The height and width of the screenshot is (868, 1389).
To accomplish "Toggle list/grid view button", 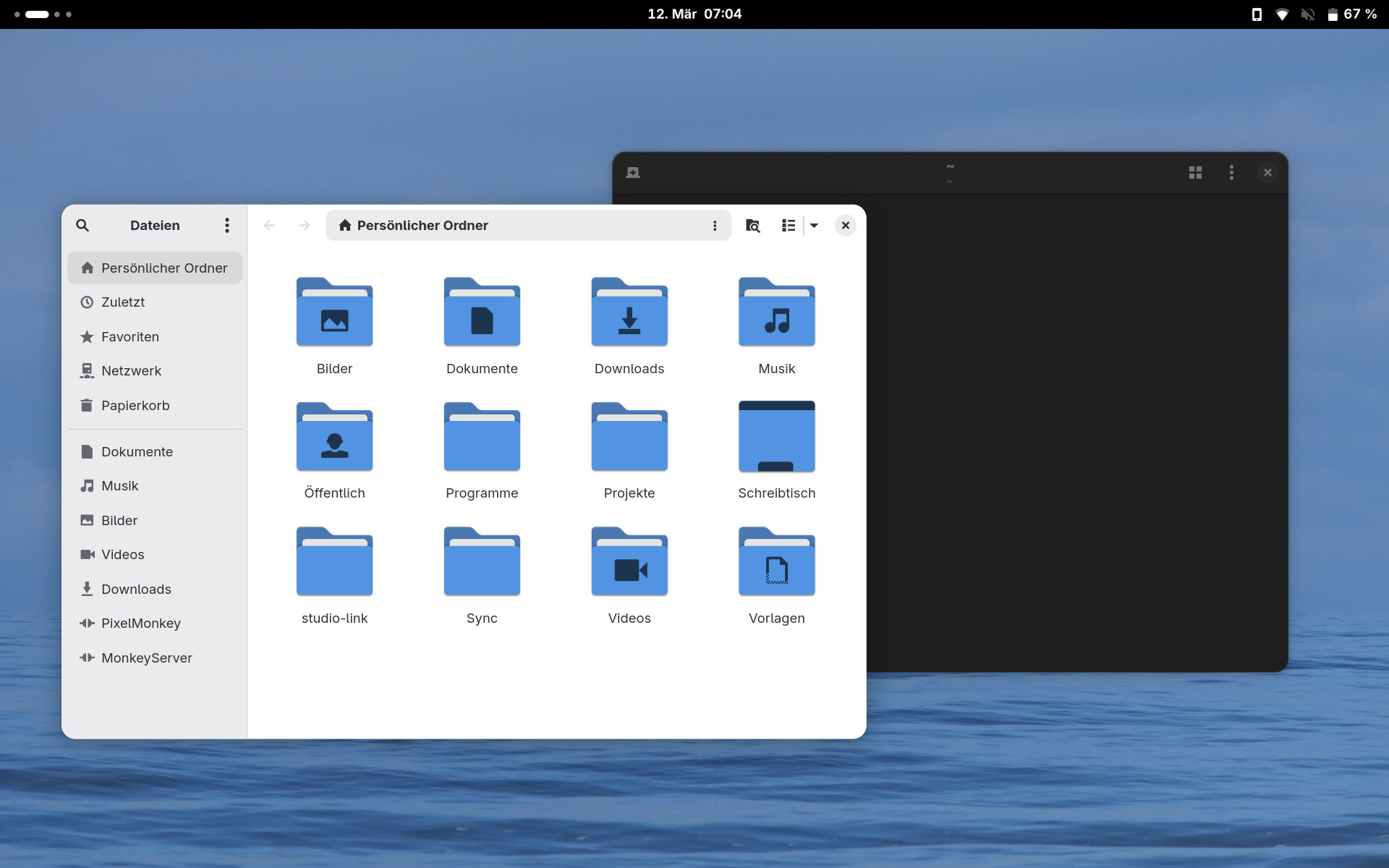I will point(789,226).
